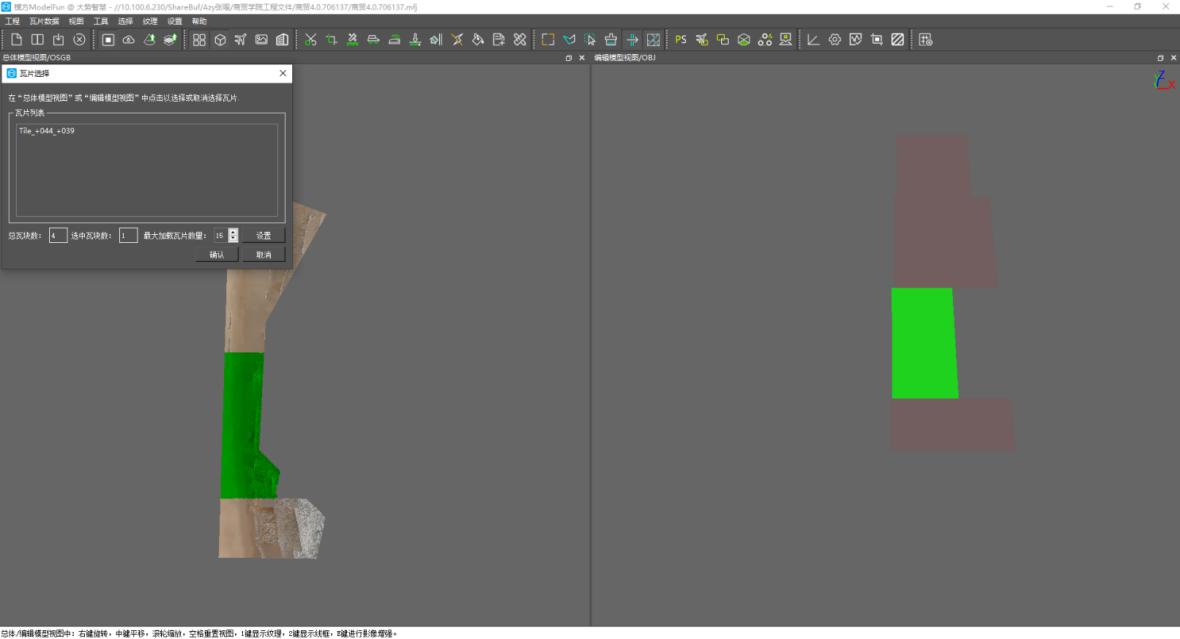Image resolution: width=1180 pixels, height=639 pixels.
Task: Float the OBJ edit view panel
Action: (1160, 58)
